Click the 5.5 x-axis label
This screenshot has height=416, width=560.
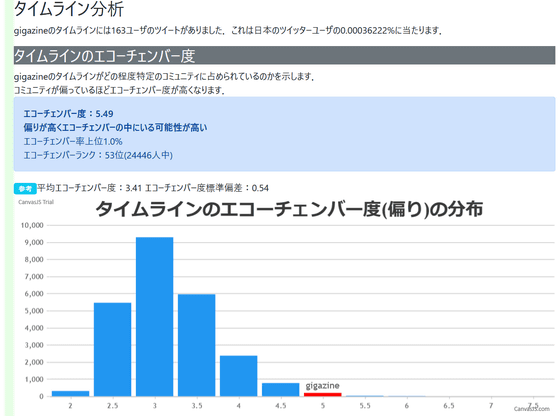365,406
